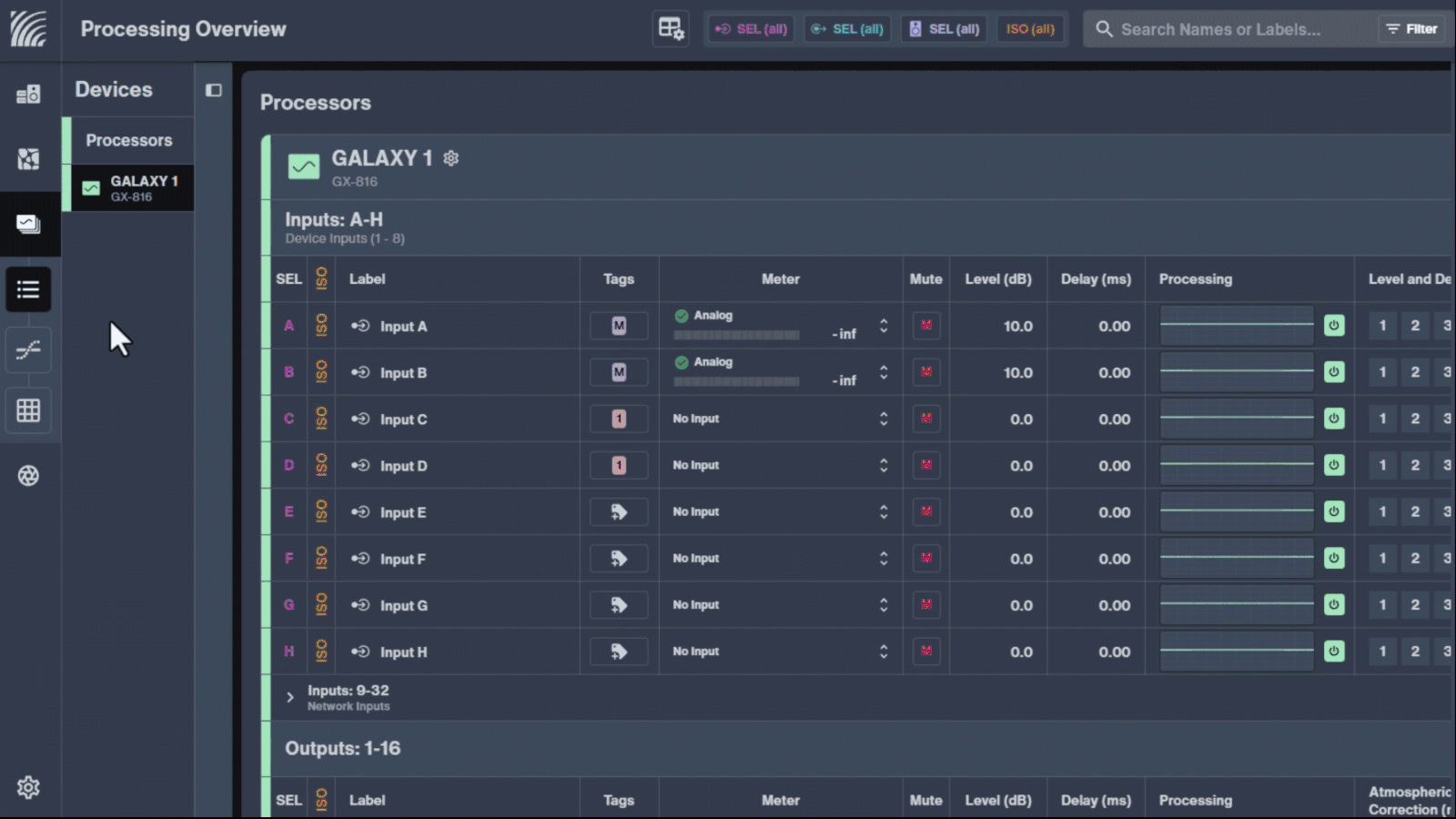Click the M tag icon for Input A

[619, 326]
